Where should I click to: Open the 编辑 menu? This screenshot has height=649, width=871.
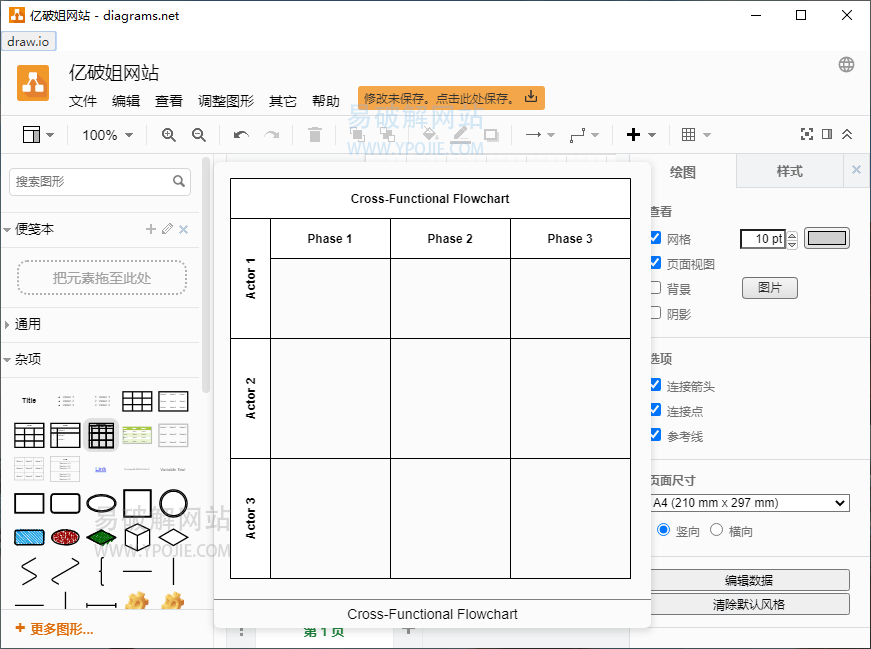[126, 101]
